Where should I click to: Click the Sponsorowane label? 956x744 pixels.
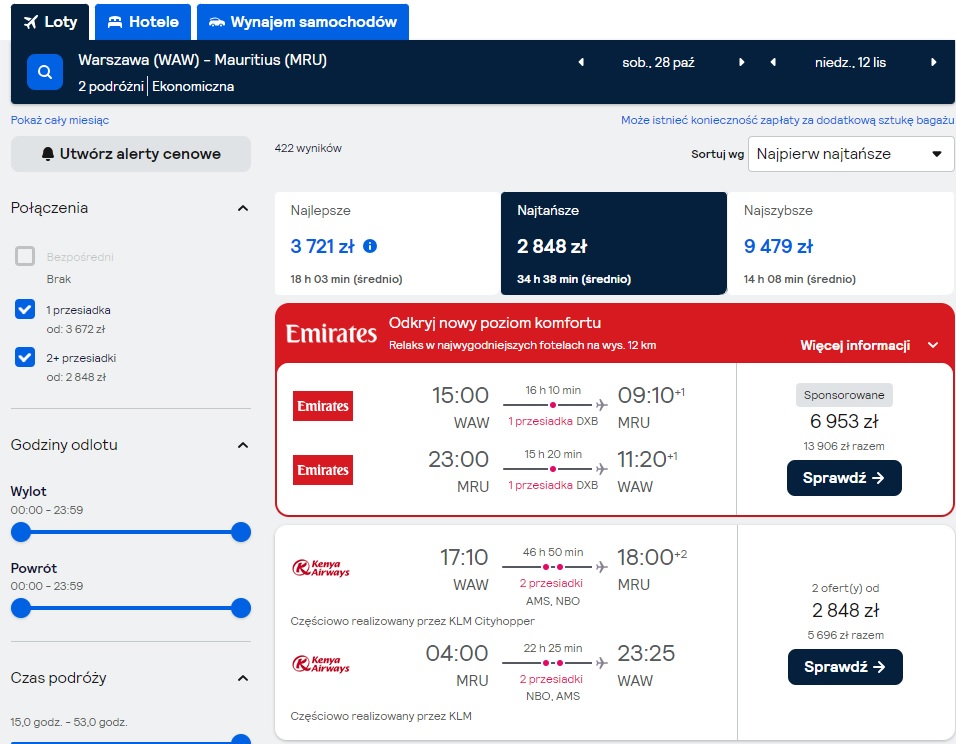point(844,395)
